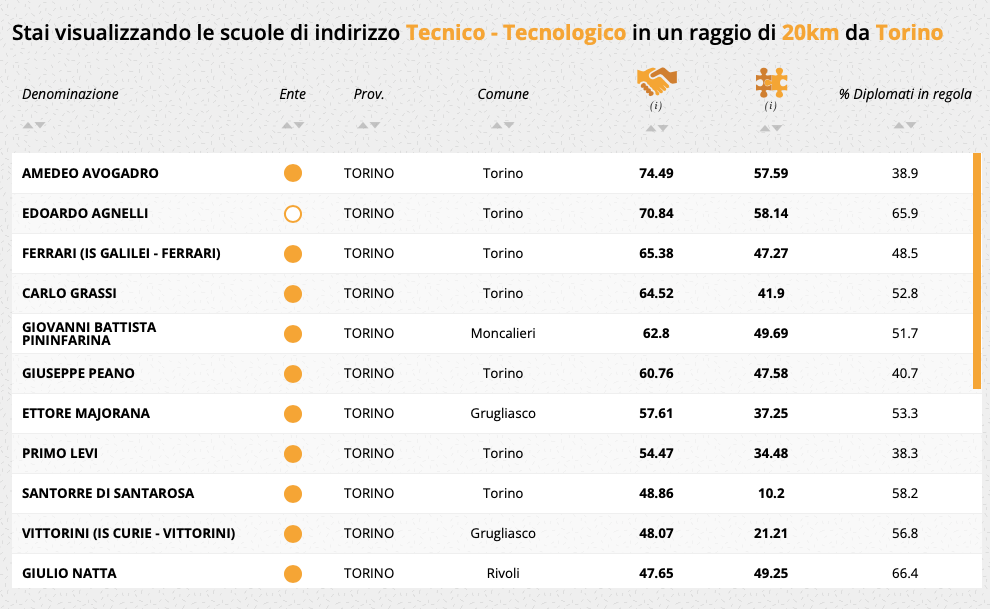The image size is (990, 609).
Task: Click the puzzle piece icon column header
Action: tap(771, 81)
